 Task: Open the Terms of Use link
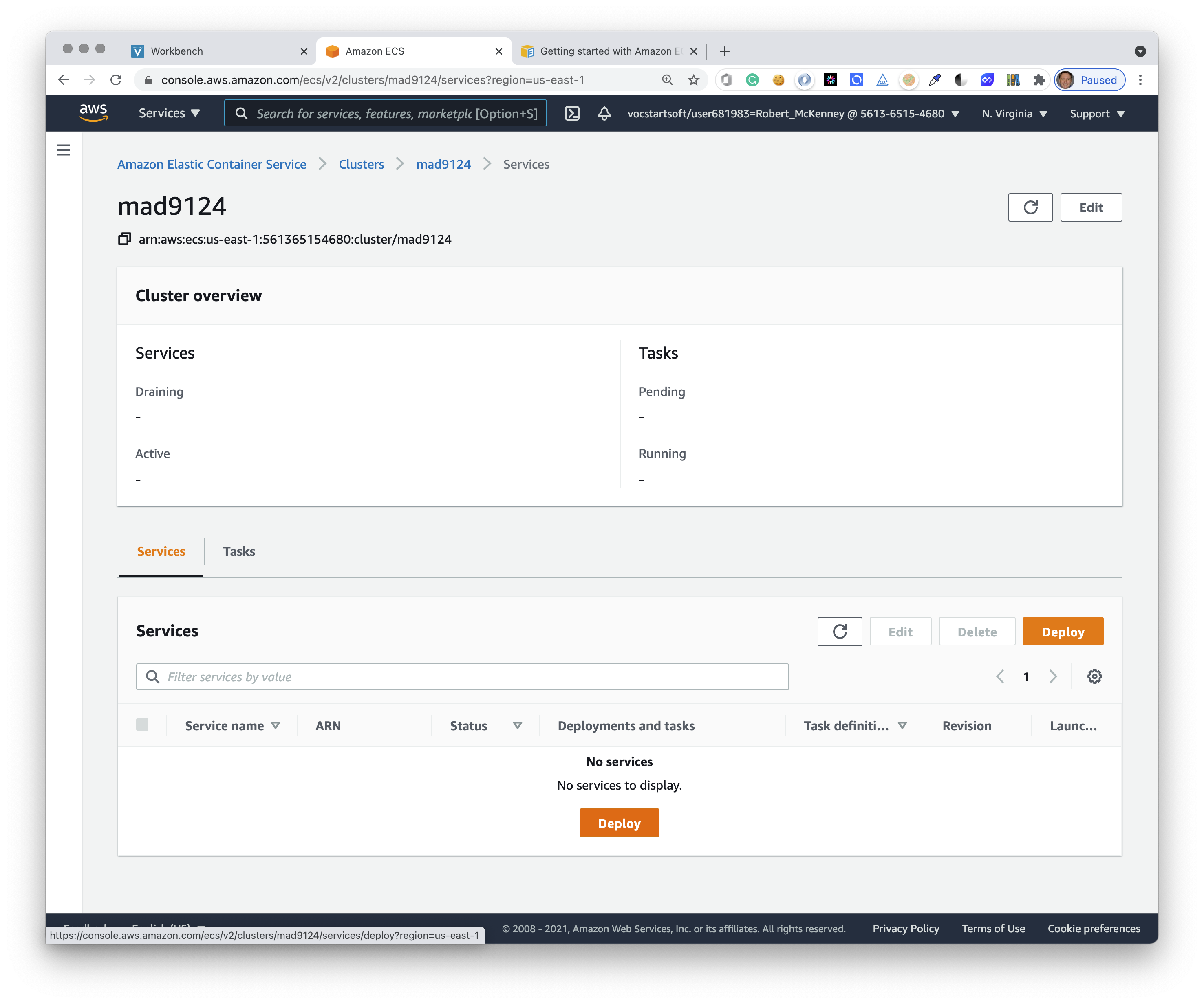[993, 928]
